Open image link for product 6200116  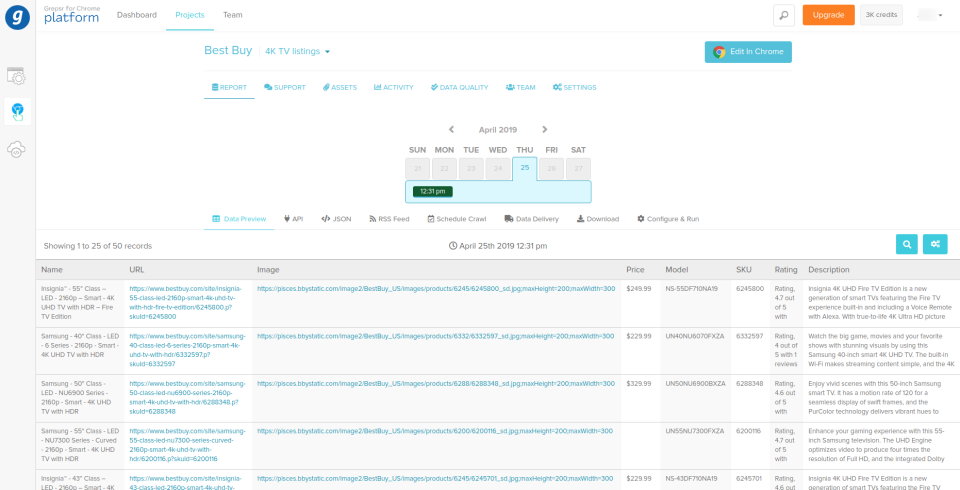coord(435,431)
